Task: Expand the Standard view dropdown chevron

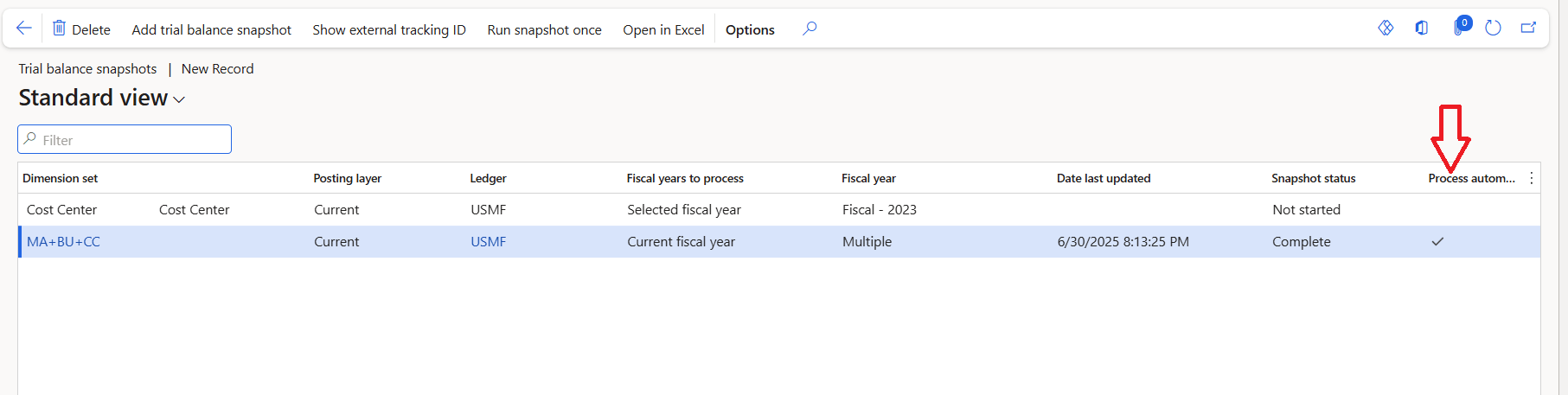Action: (179, 100)
